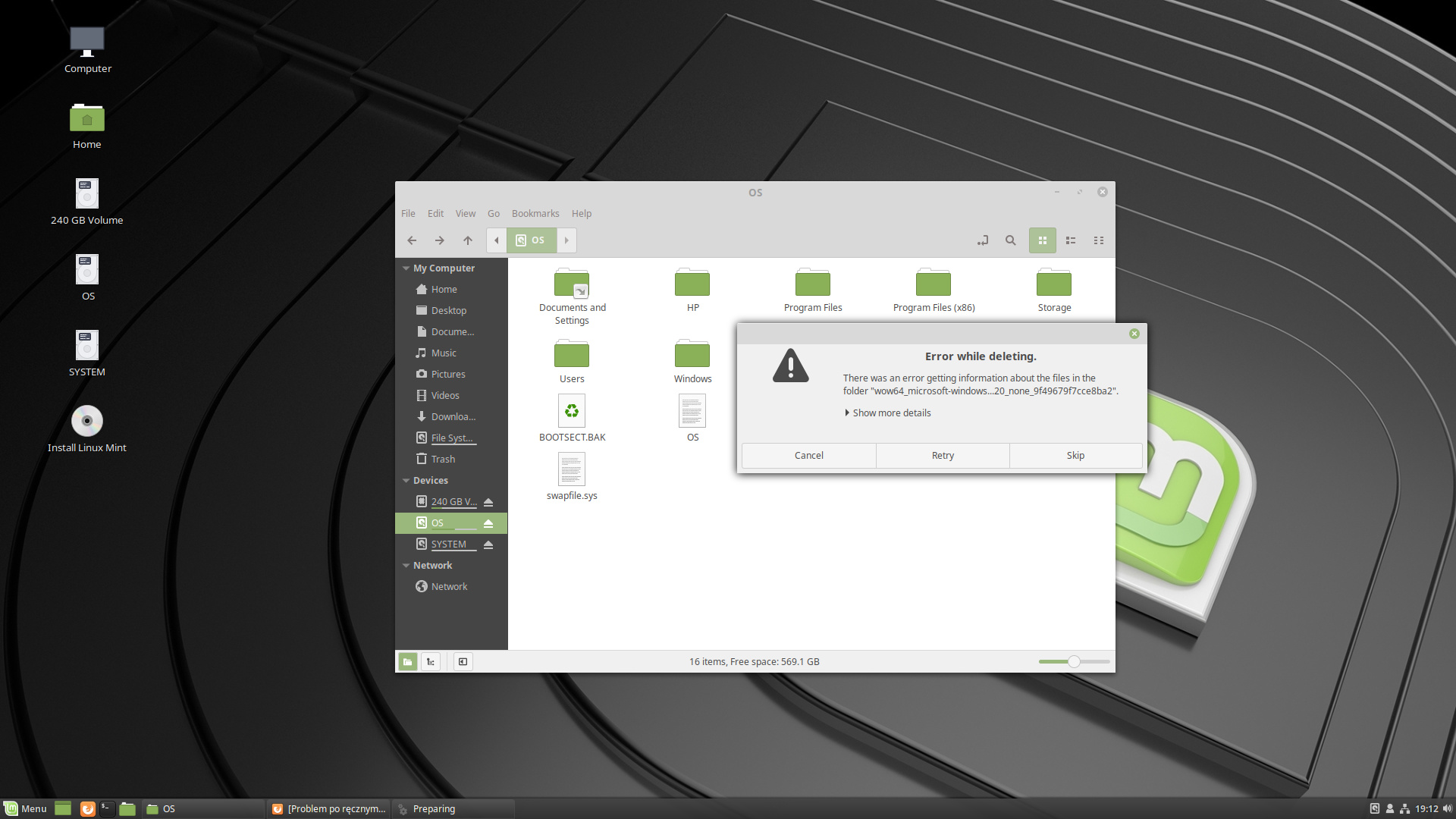
Task: Select the HP folder
Action: [x=692, y=290]
